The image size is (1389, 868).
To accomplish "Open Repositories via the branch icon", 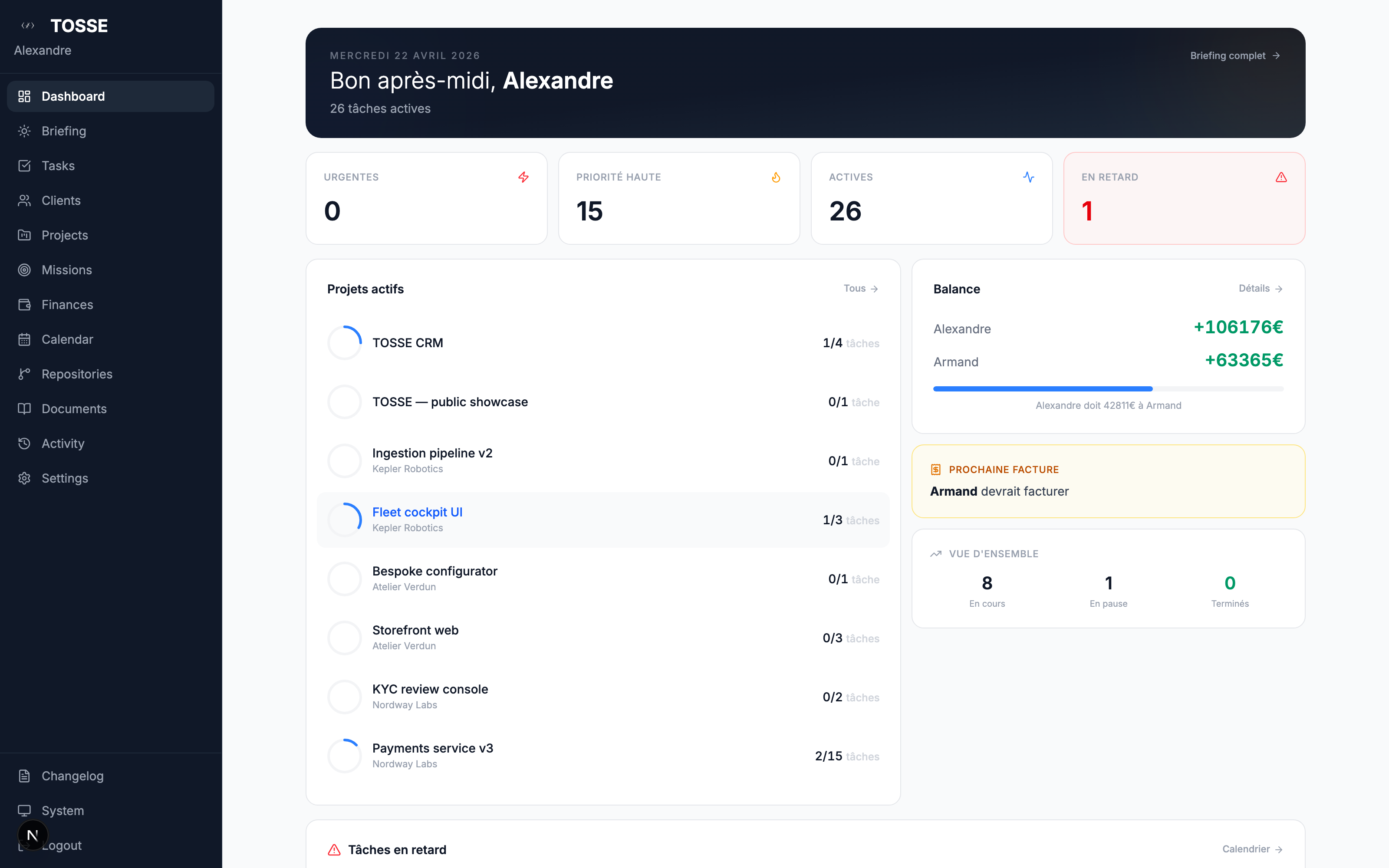I will pyautogui.click(x=24, y=374).
